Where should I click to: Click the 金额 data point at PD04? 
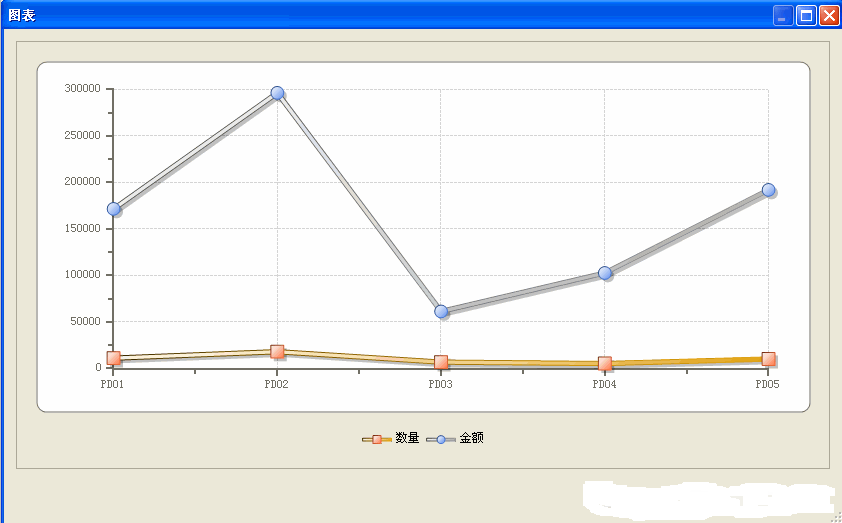(605, 273)
